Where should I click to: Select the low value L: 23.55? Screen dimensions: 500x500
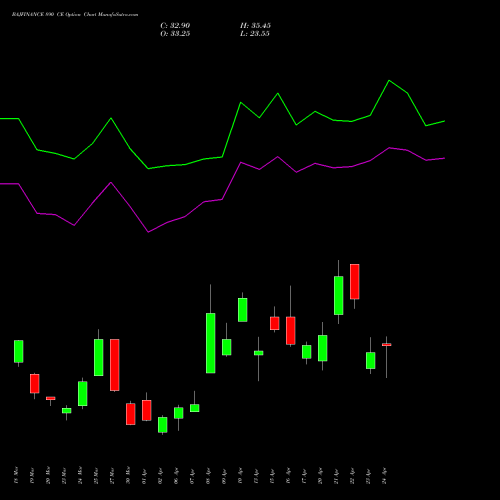tap(255, 34)
